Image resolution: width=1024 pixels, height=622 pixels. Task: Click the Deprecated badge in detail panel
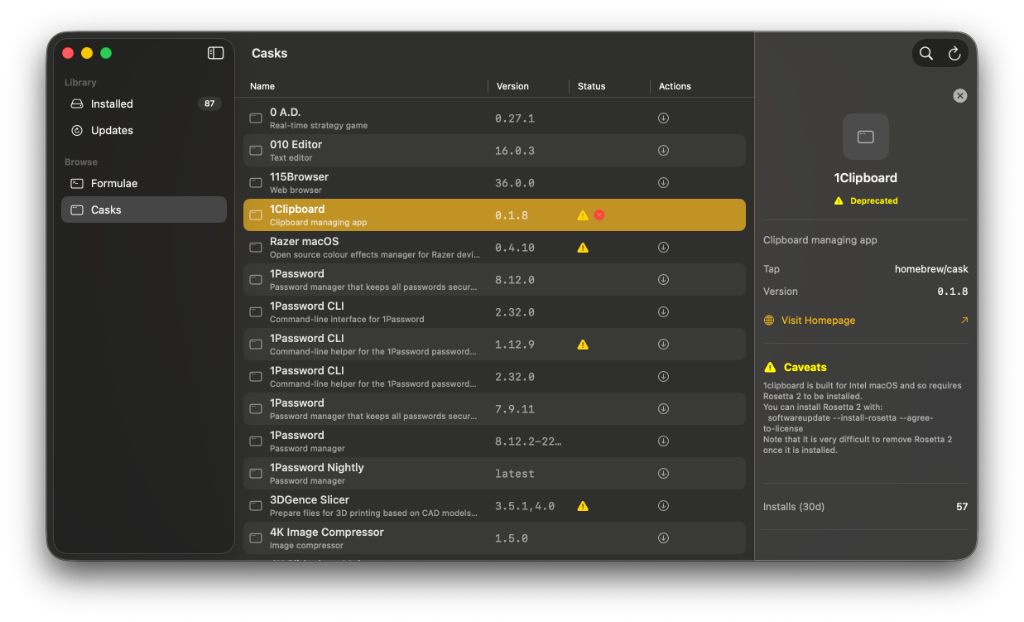pos(865,201)
